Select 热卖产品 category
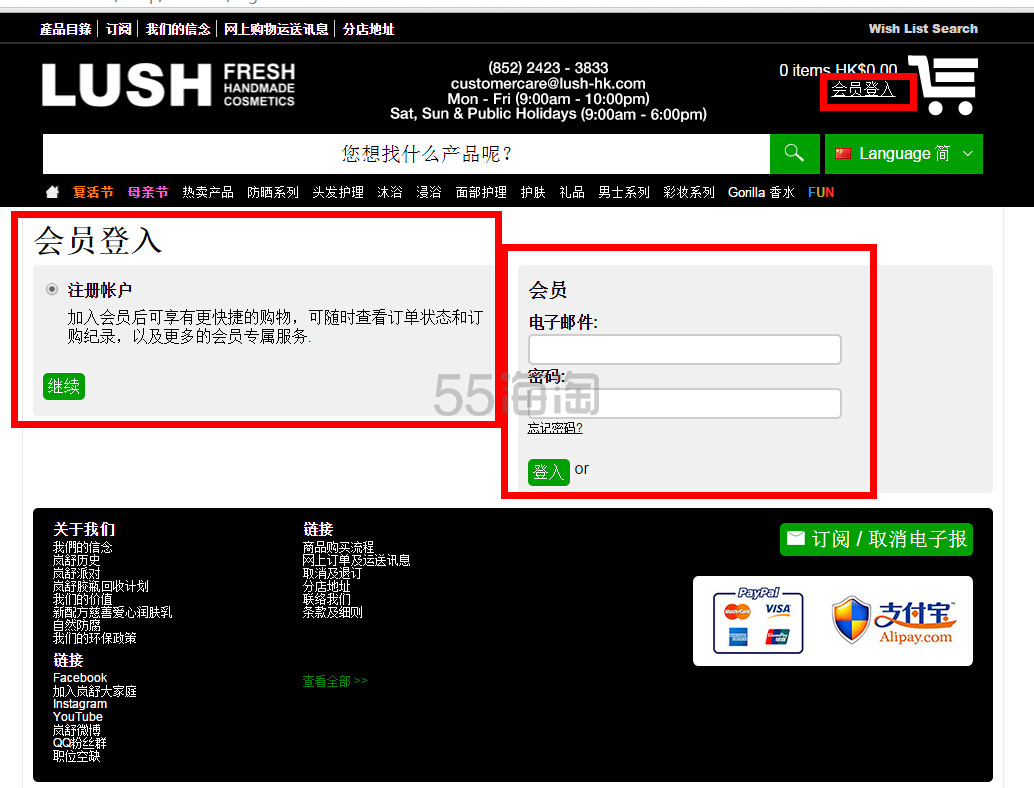 pos(208,192)
